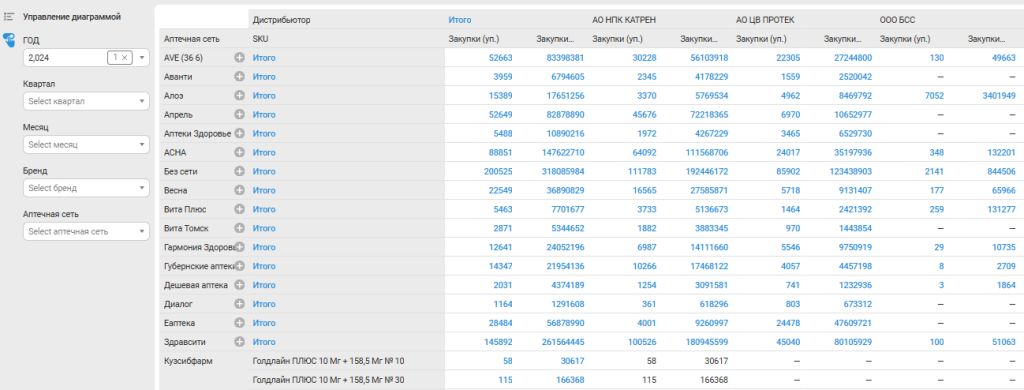Click the АО НПК КАТРЕН header
Image resolution: width=1024 pixels, height=390 pixels.
624,20
